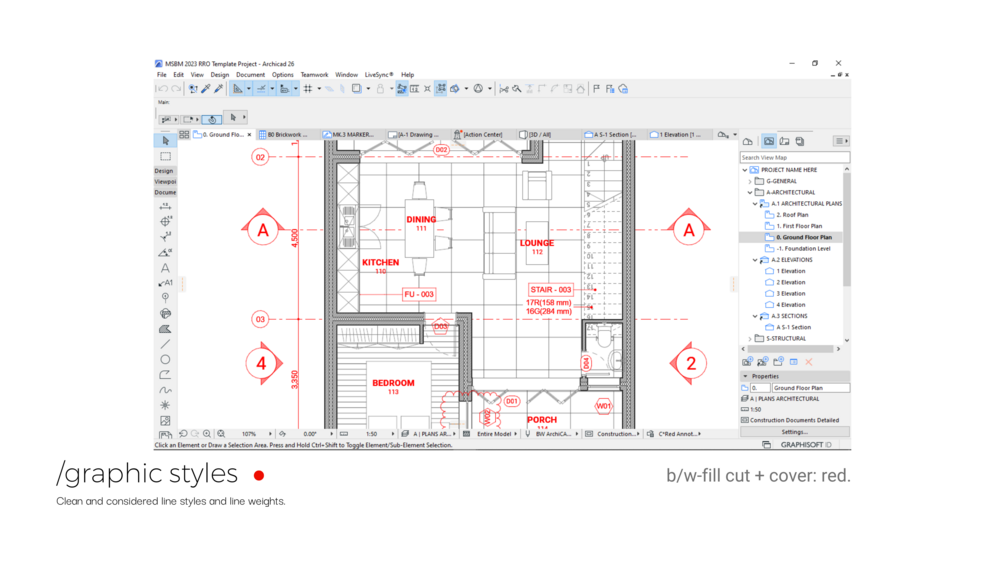This screenshot has height=565, width=1005.
Task: Select the Circle/Arc tool
Action: (x=165, y=359)
